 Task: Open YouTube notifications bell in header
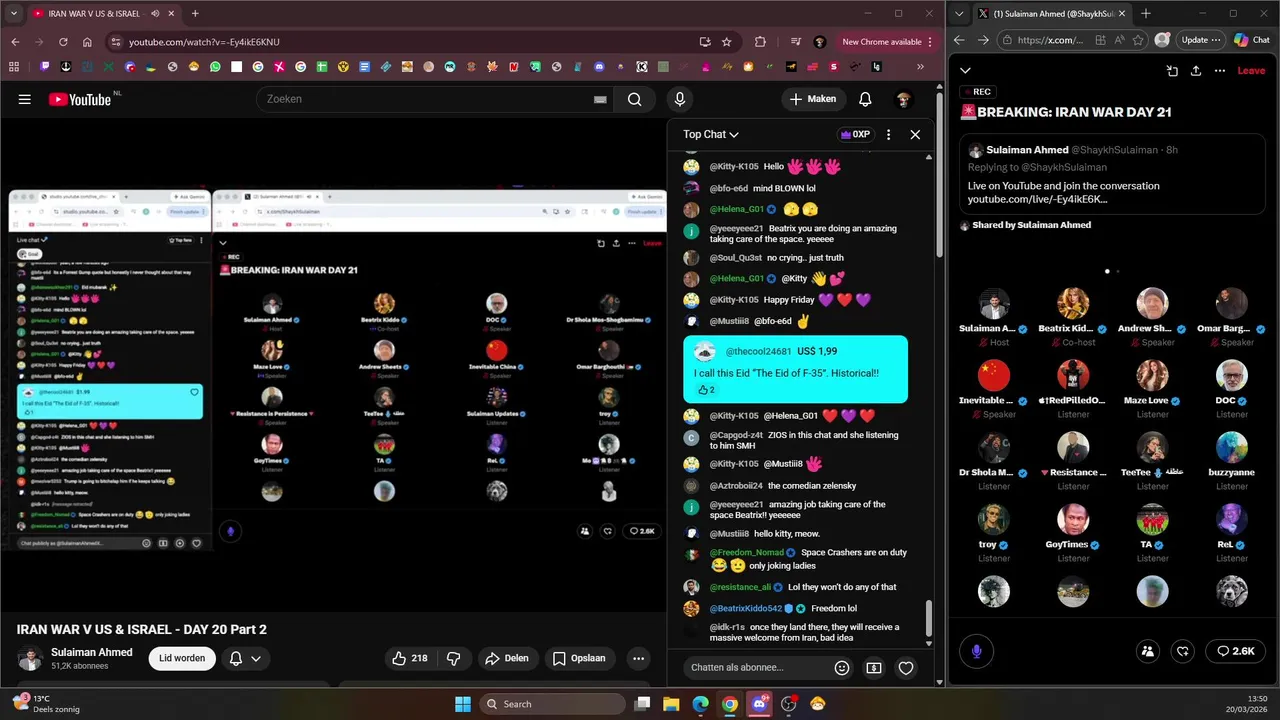[865, 99]
